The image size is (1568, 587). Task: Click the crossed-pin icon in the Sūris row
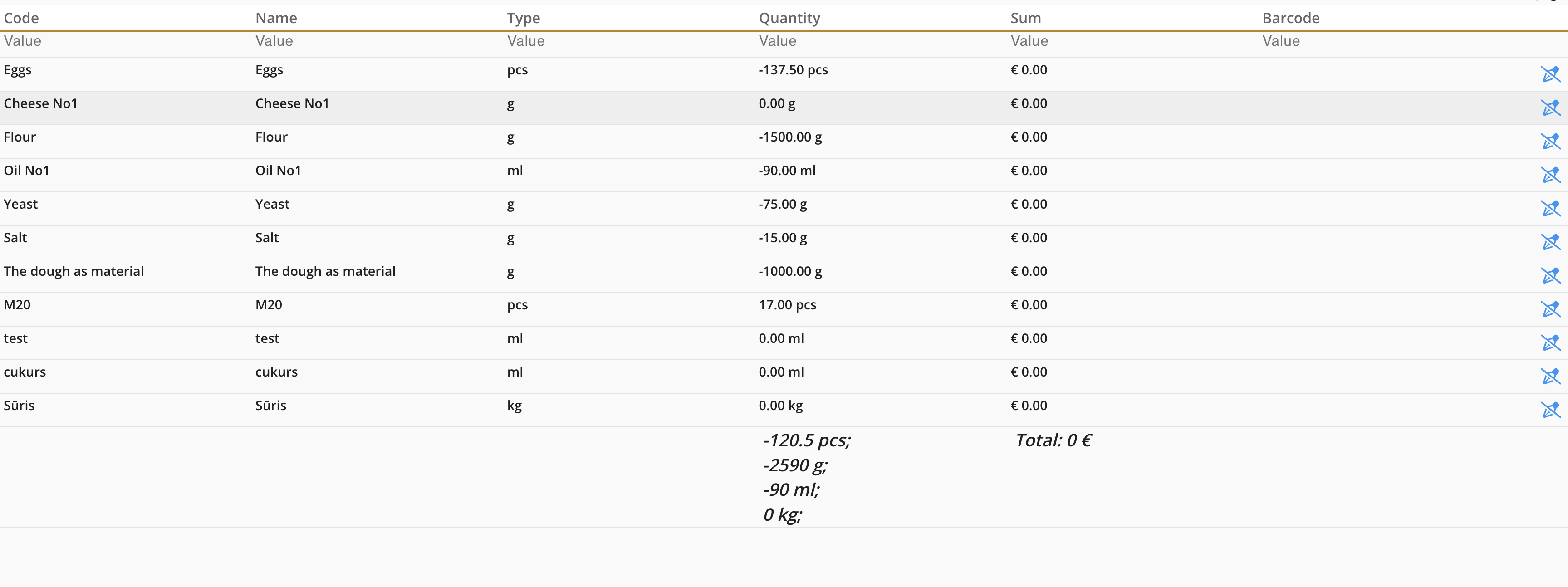pos(1550,409)
